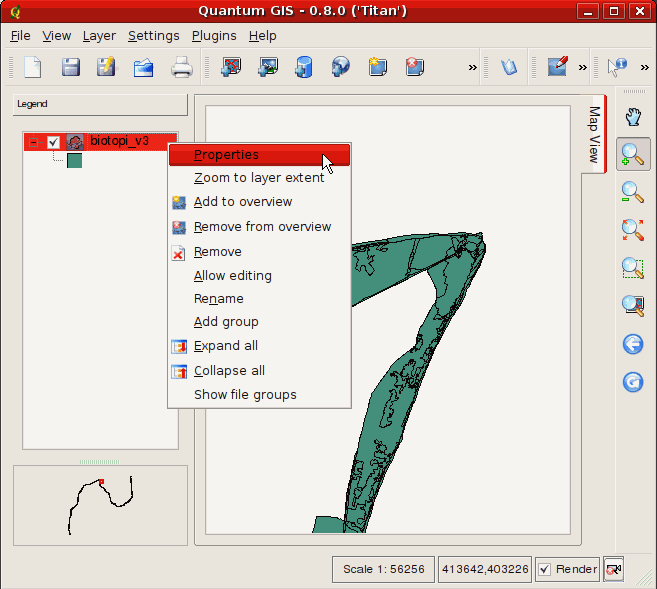Click the legend/overview splitter handle
The height and width of the screenshot is (589, 657).
tap(100, 462)
